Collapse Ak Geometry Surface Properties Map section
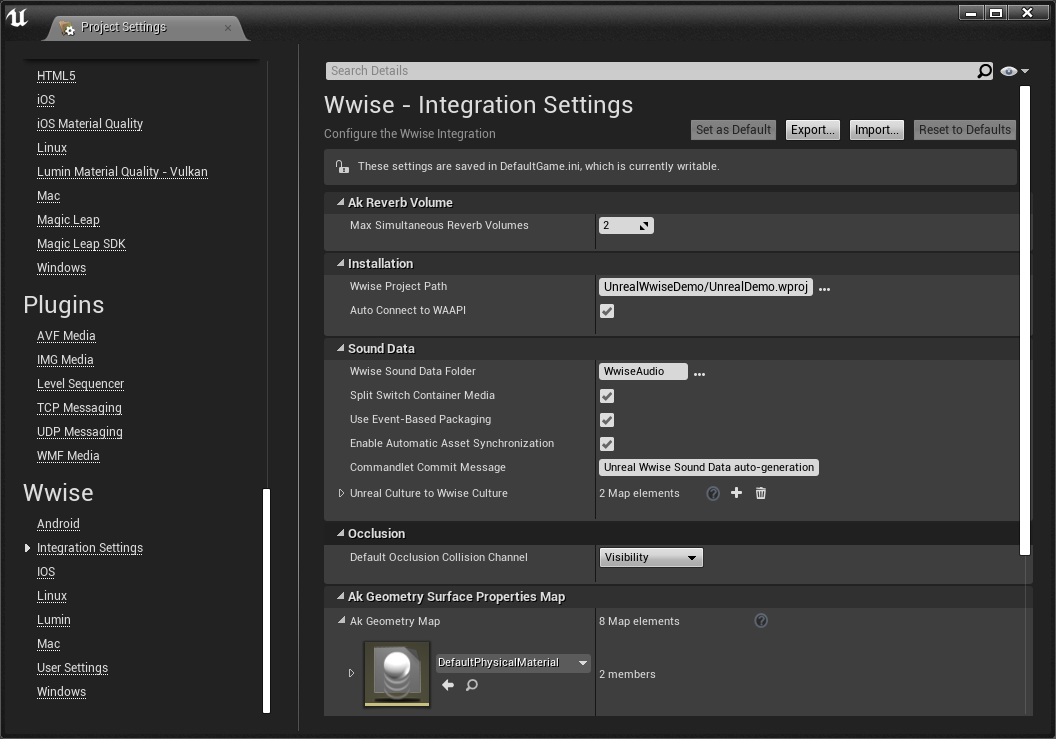 [x=341, y=596]
